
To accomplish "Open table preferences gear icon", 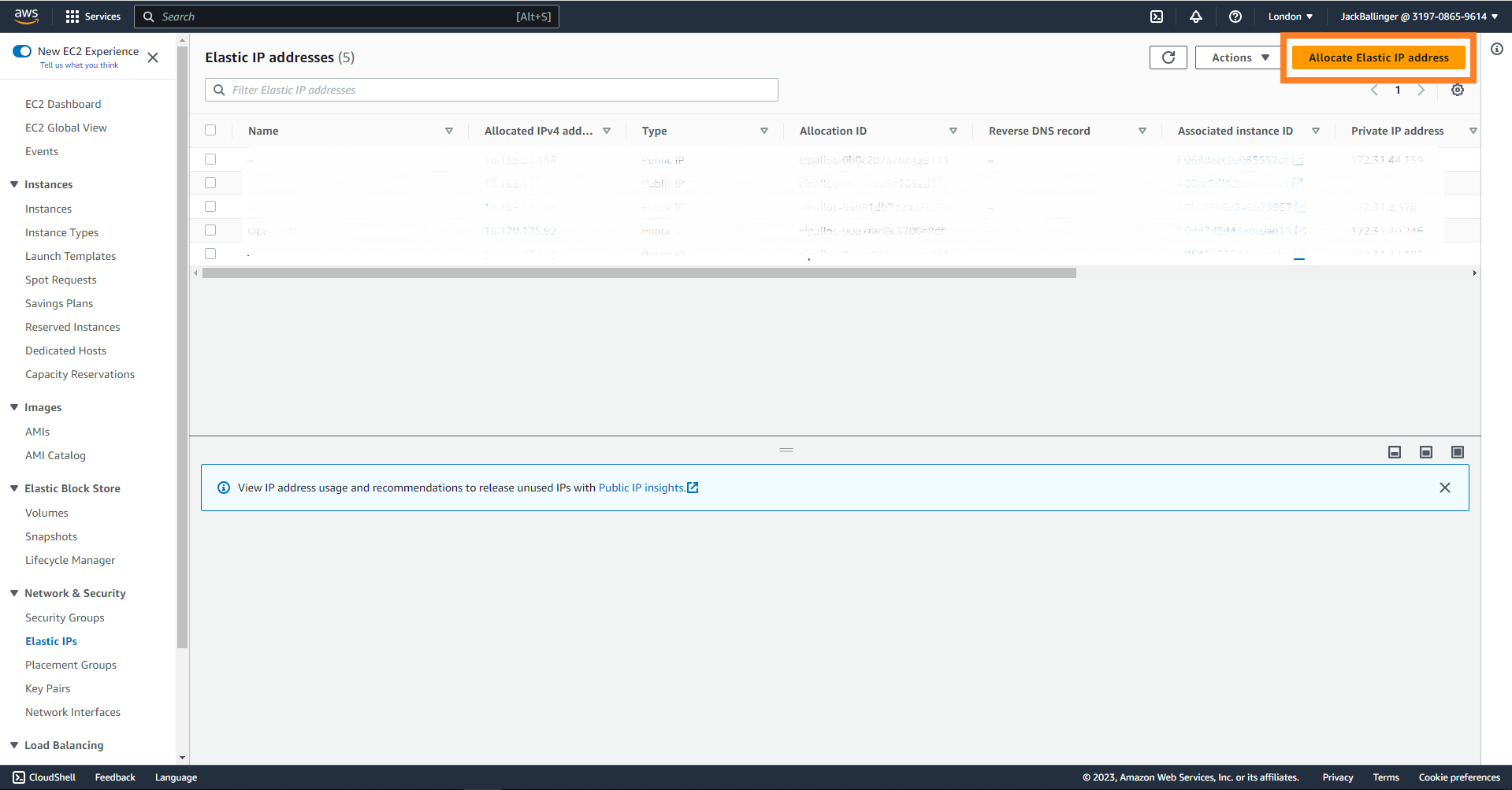I will click(x=1457, y=90).
